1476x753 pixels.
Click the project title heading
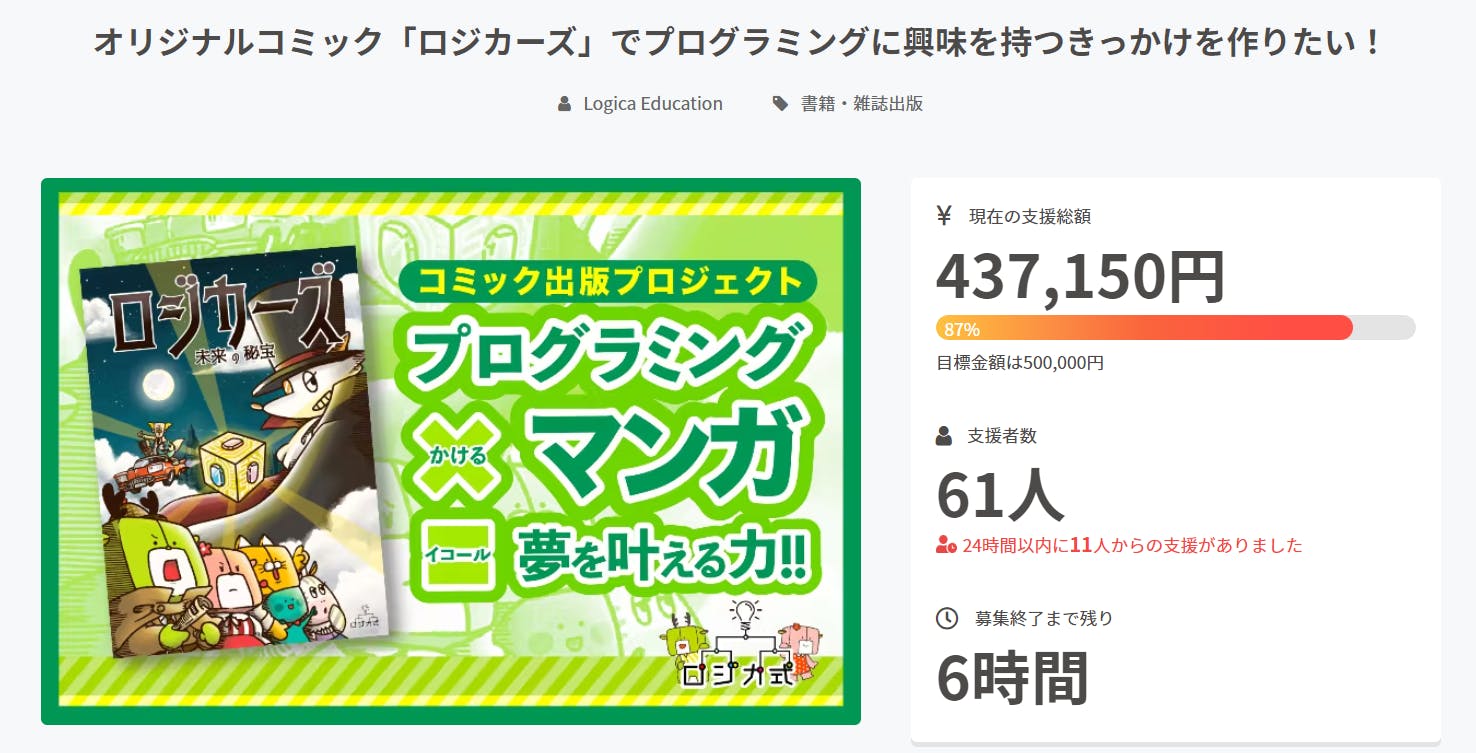click(x=737, y=43)
